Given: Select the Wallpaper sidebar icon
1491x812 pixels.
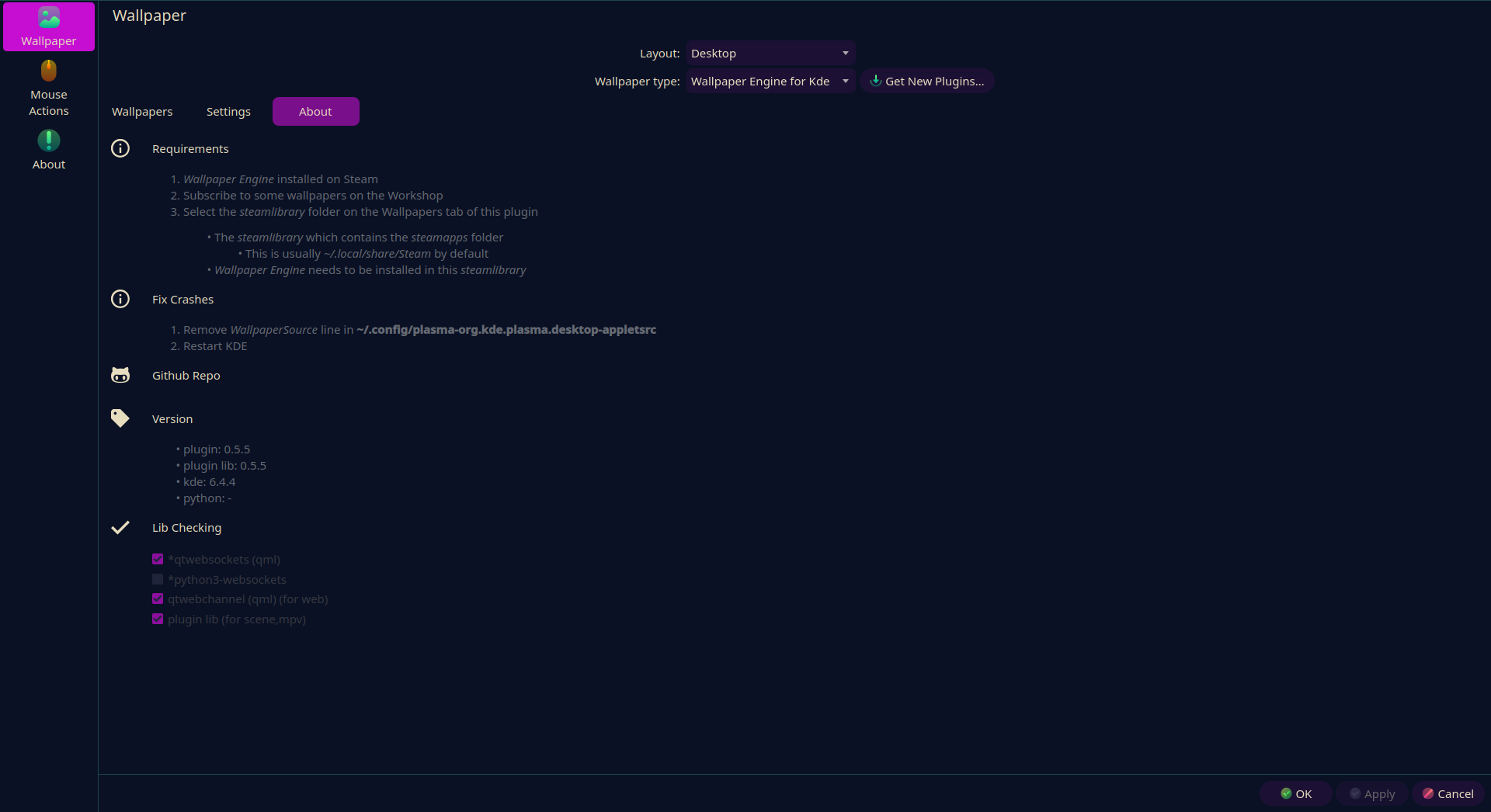Looking at the screenshot, I should (49, 27).
